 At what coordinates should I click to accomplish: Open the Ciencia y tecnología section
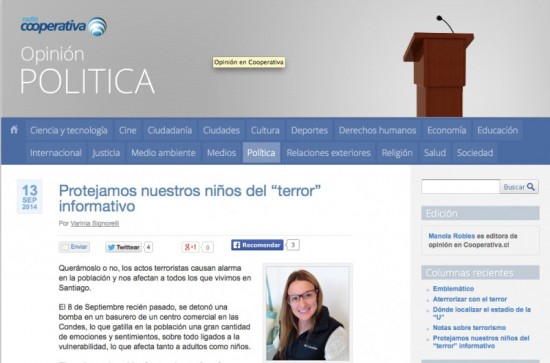(69, 130)
